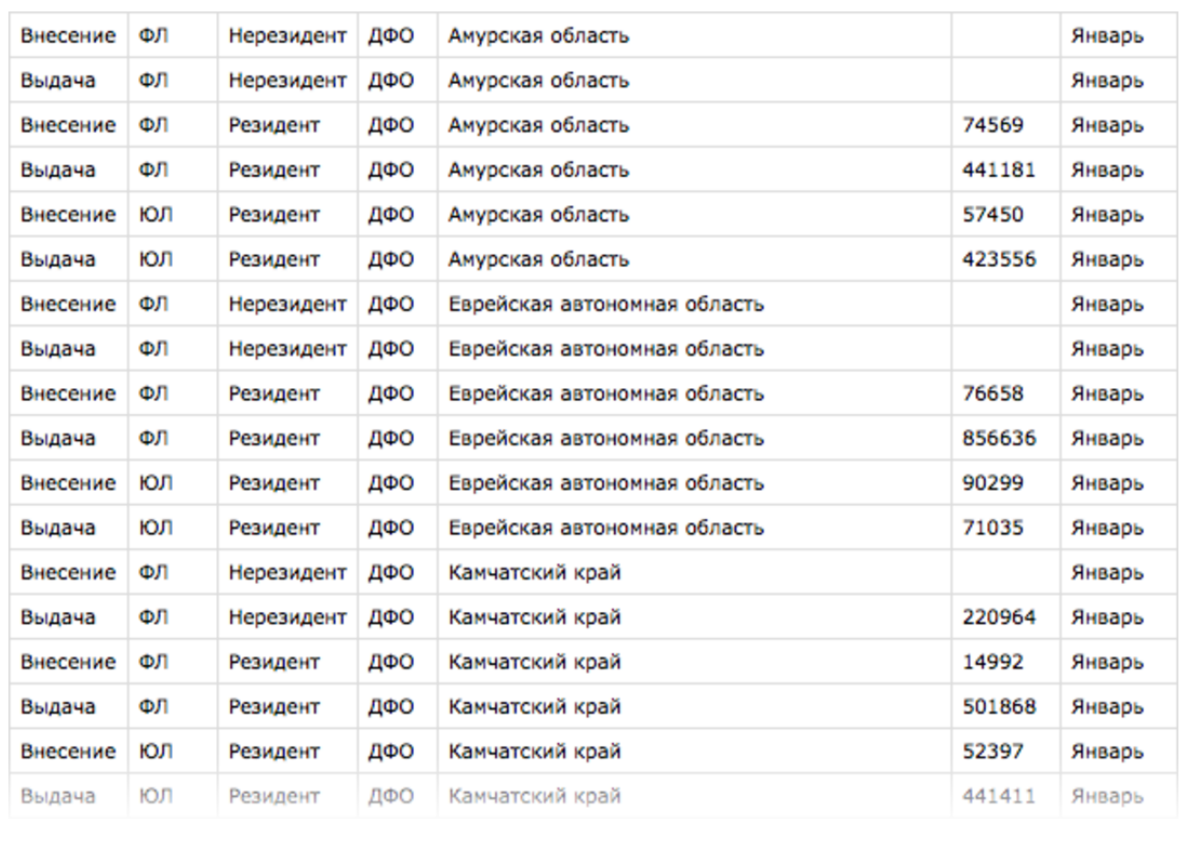Click Внесение in the 14992 row
The image size is (1196, 842).
[68, 662]
